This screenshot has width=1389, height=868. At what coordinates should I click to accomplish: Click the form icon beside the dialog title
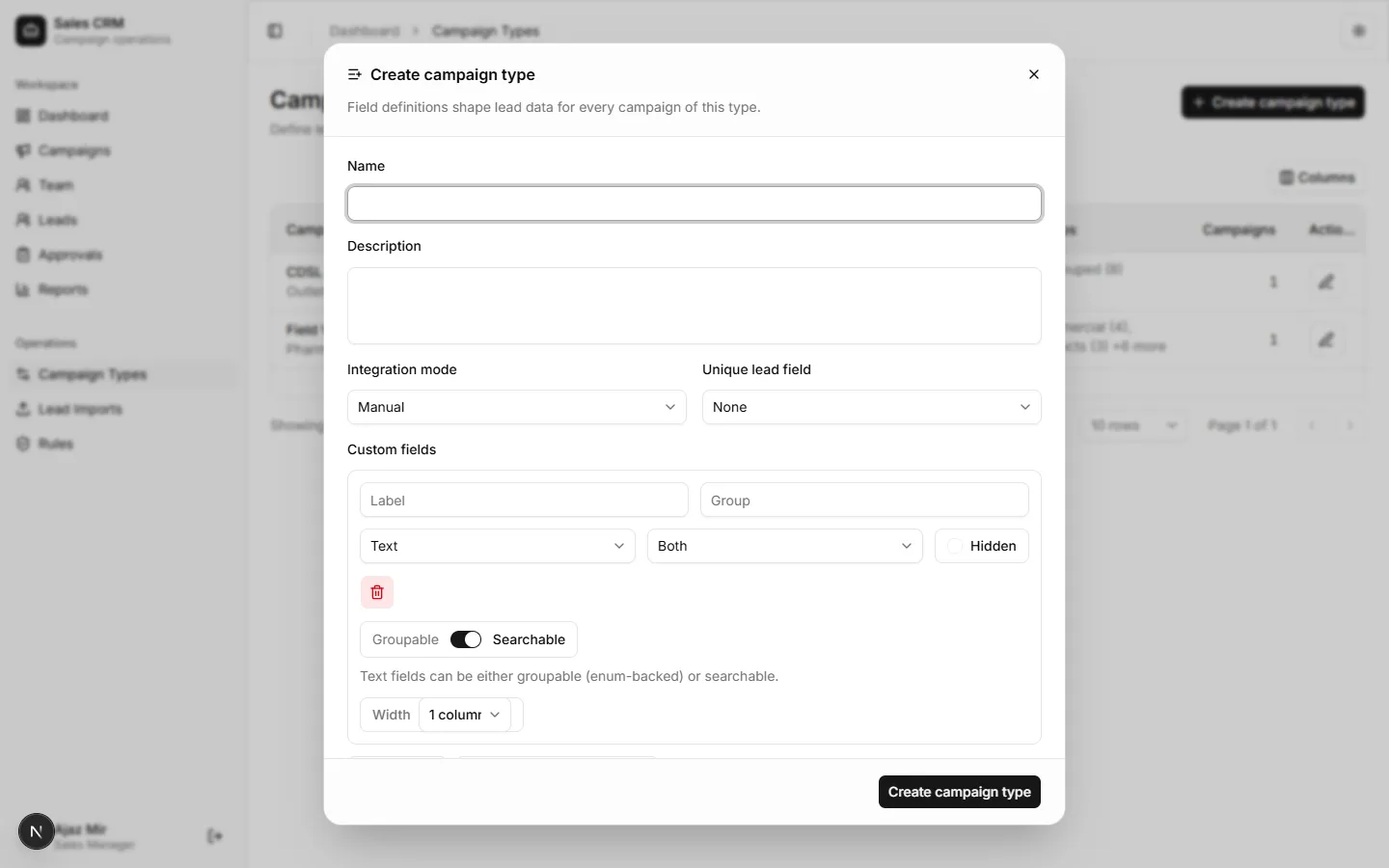[x=355, y=74]
